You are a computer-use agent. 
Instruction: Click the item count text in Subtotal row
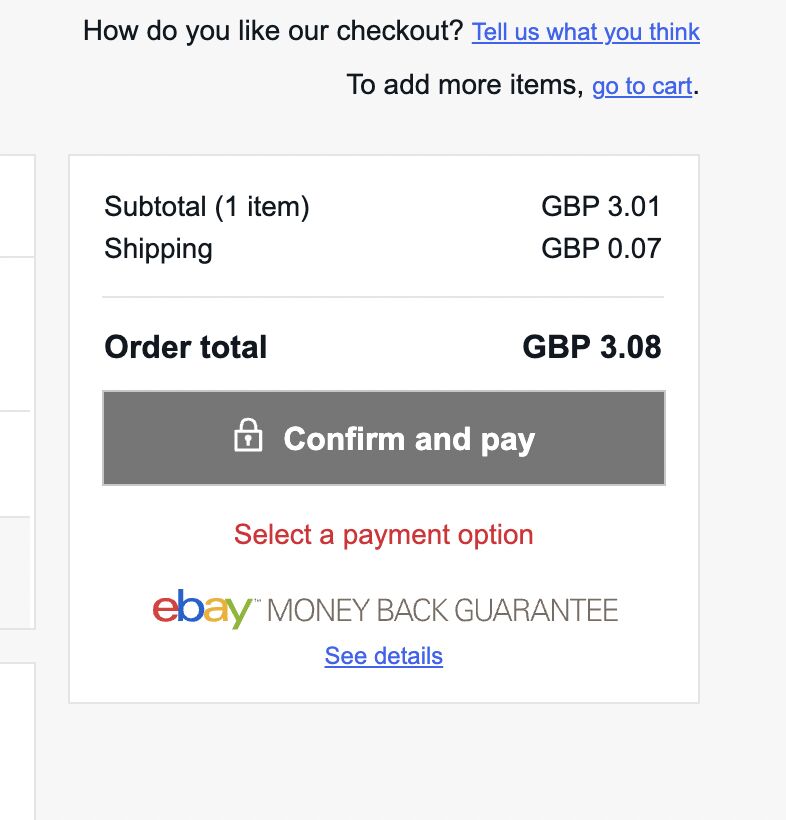(x=263, y=207)
